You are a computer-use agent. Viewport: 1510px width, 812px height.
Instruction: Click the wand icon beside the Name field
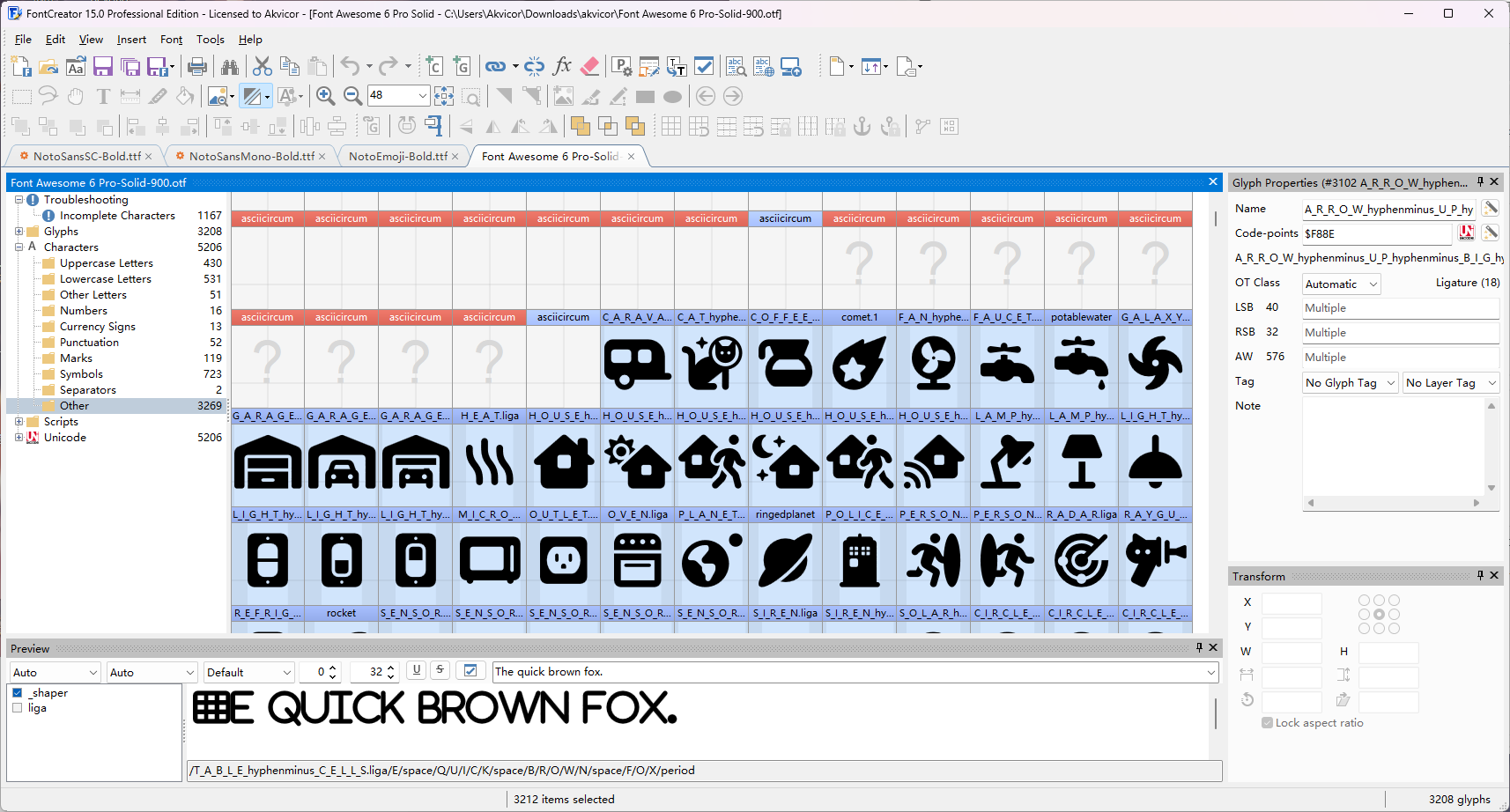1491,208
